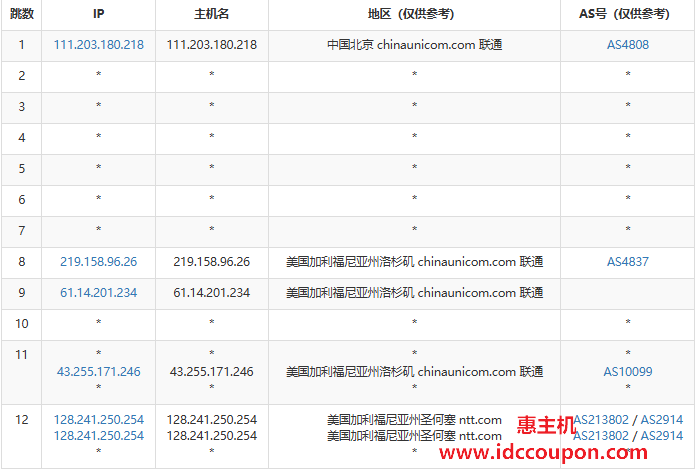
Task: Select hop 9 region cell 洛杉矶 chinaunicom.com
Action: (414, 293)
